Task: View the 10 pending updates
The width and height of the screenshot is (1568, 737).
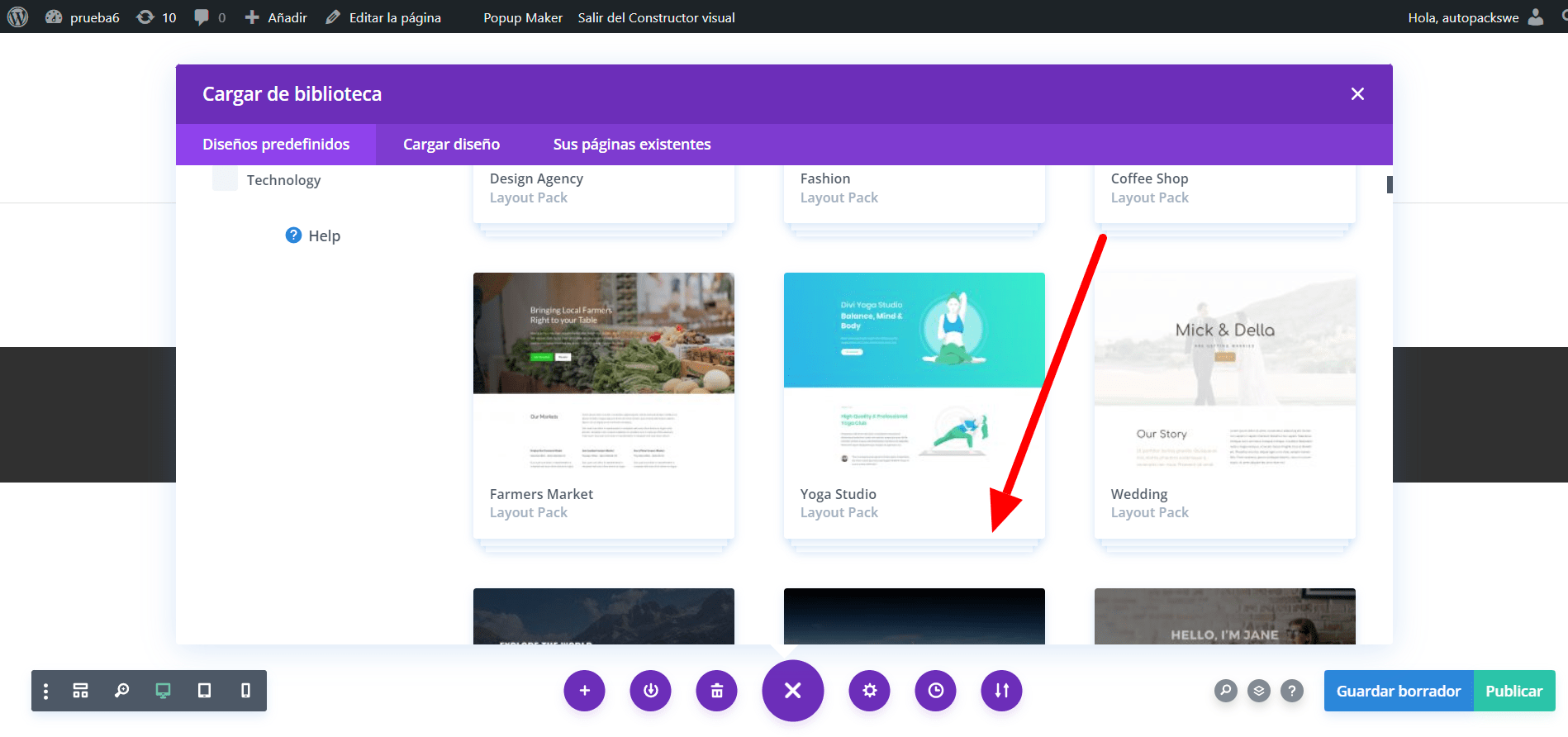Action: [156, 17]
